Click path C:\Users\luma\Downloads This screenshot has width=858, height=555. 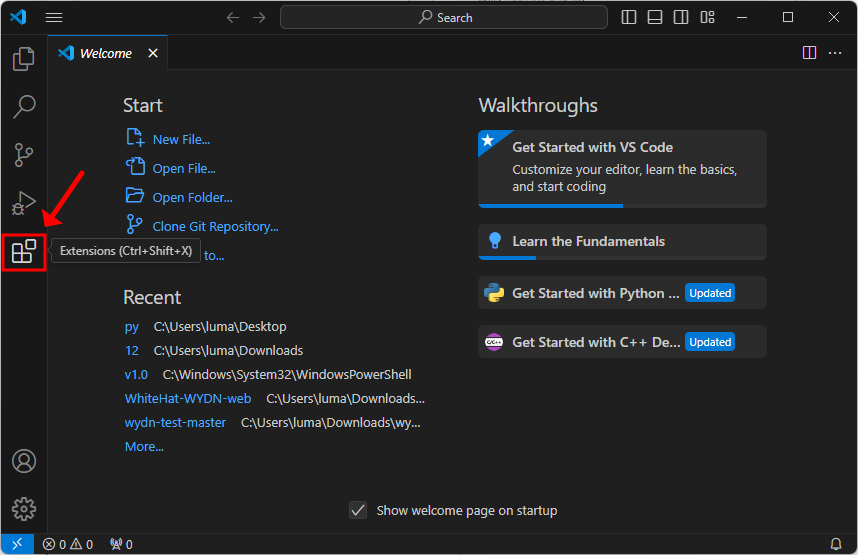point(228,351)
